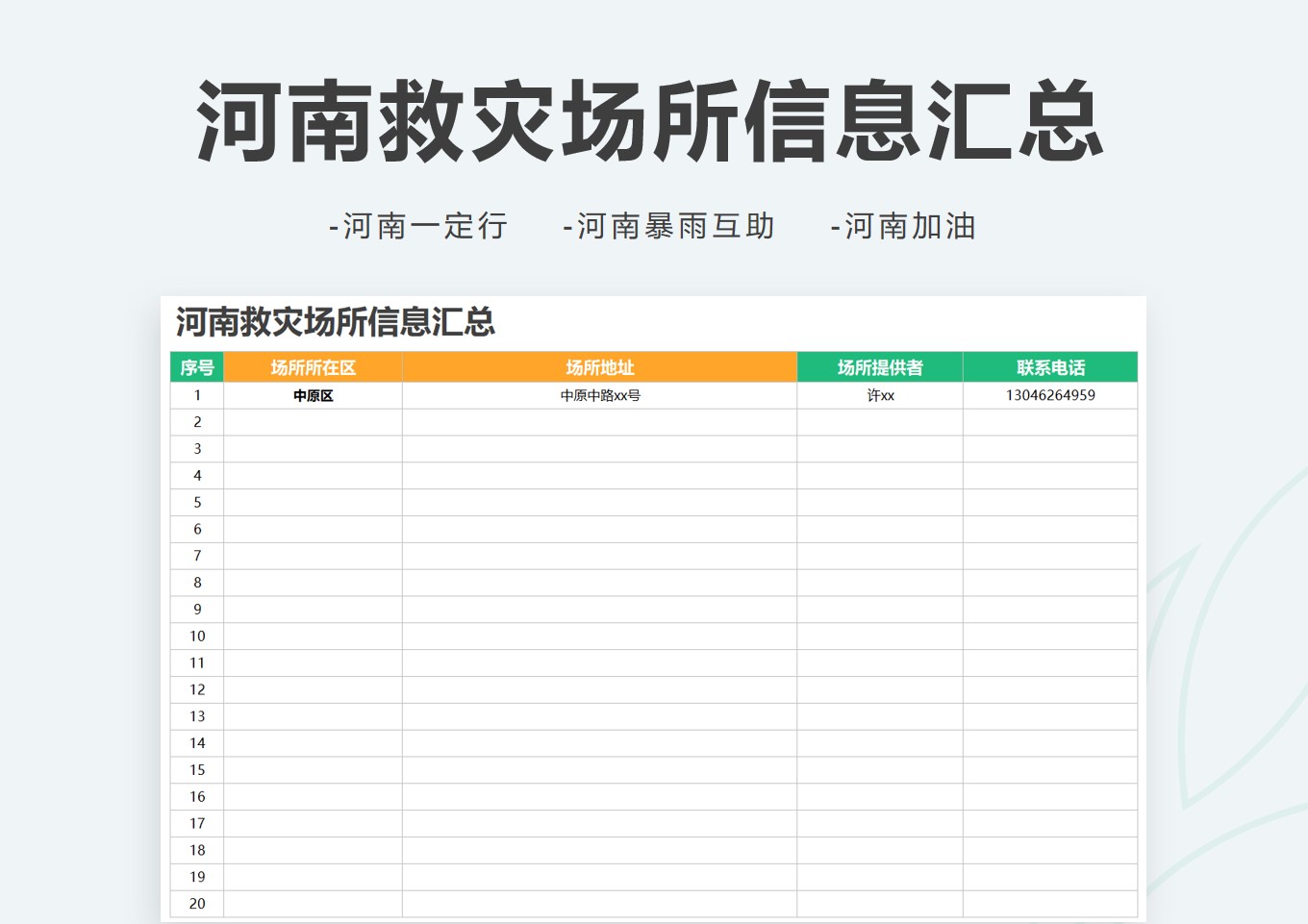Click the empty address cell in row 2
Screen dimensions: 1308x924
pyautogui.click(x=598, y=421)
